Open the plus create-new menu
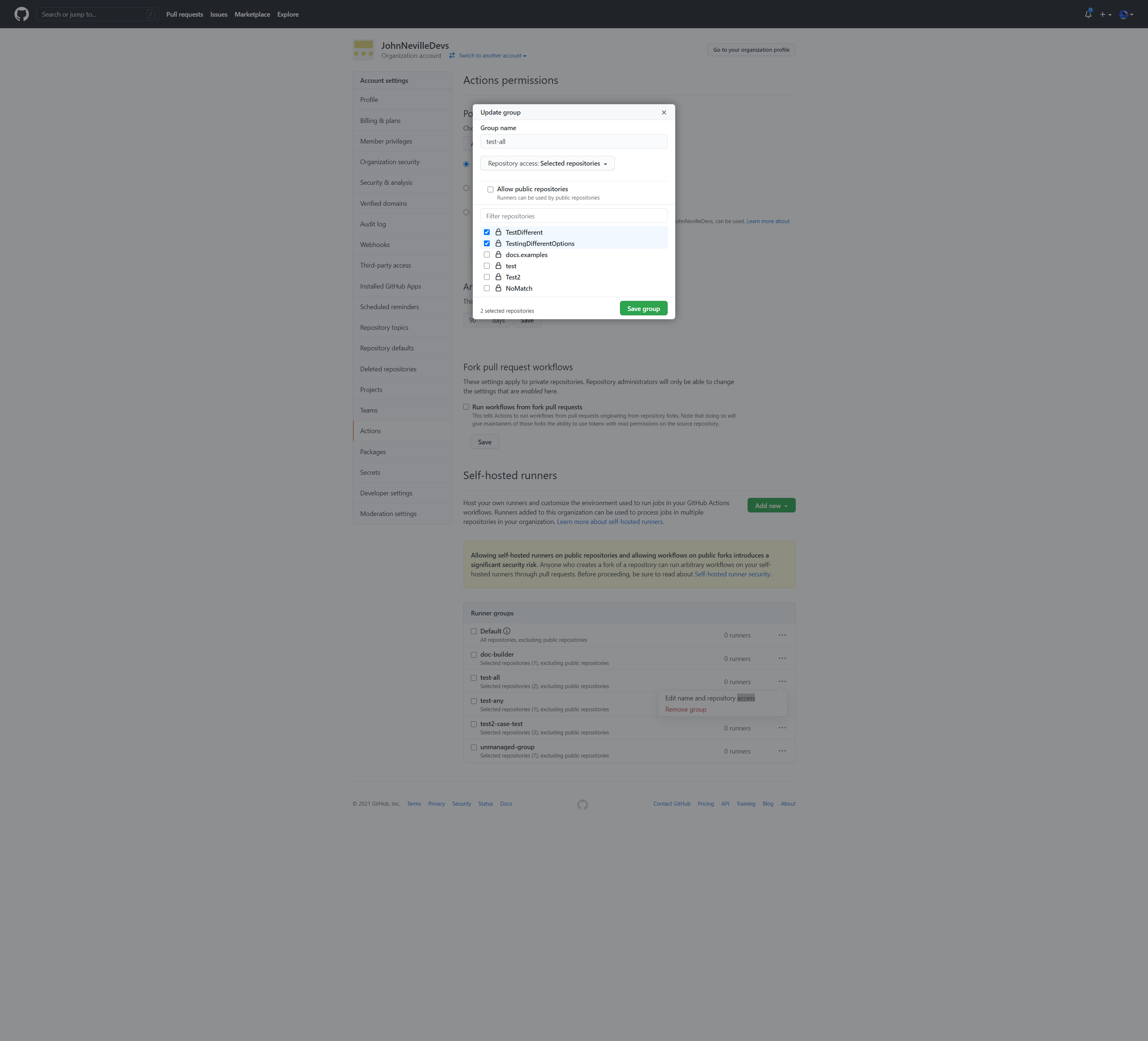This screenshot has height=1041, width=1148. point(1105,14)
